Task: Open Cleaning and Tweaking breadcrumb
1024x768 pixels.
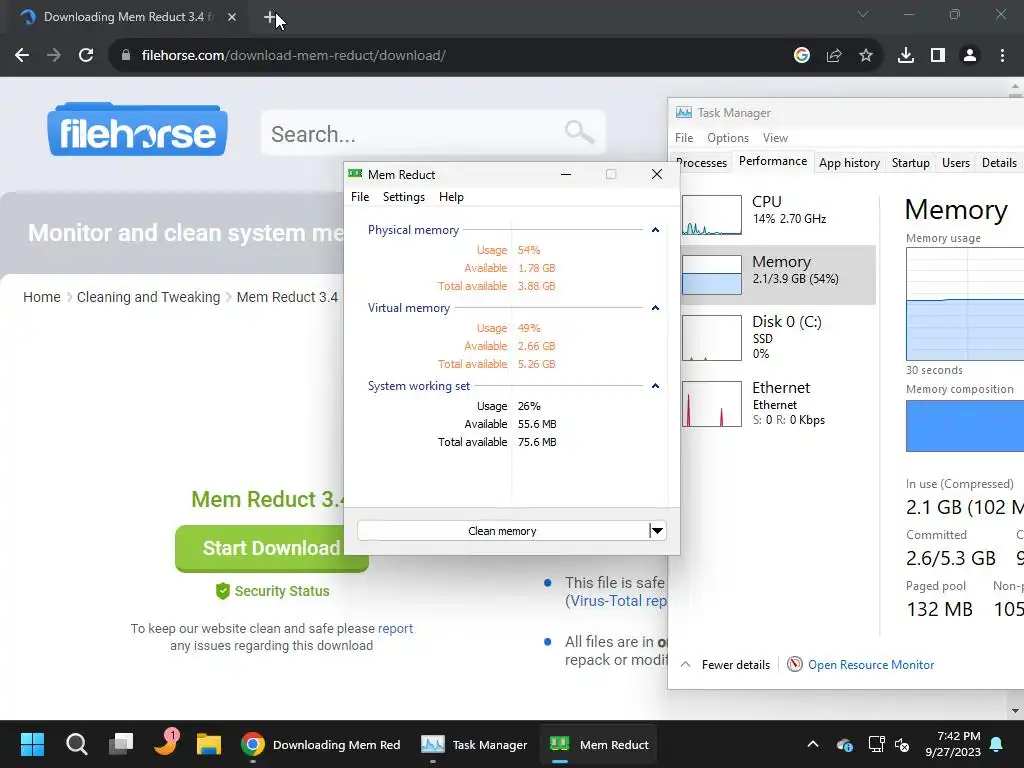Action: [x=148, y=297]
